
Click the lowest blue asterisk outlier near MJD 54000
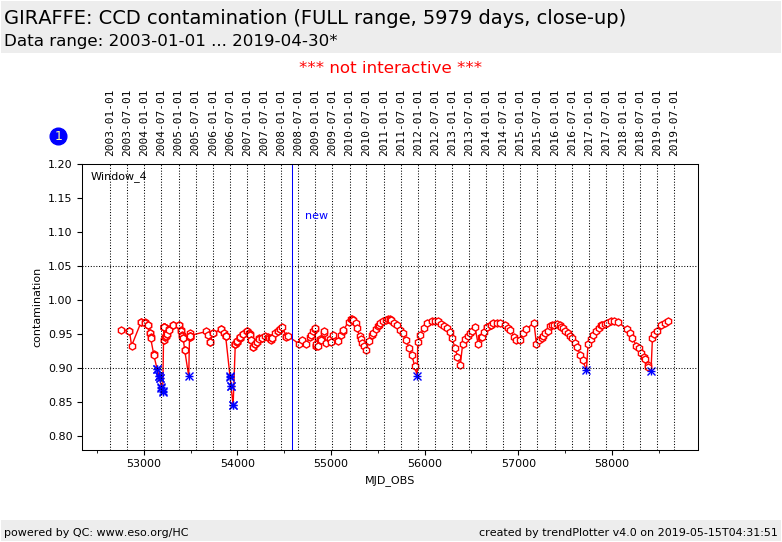(x=233, y=405)
